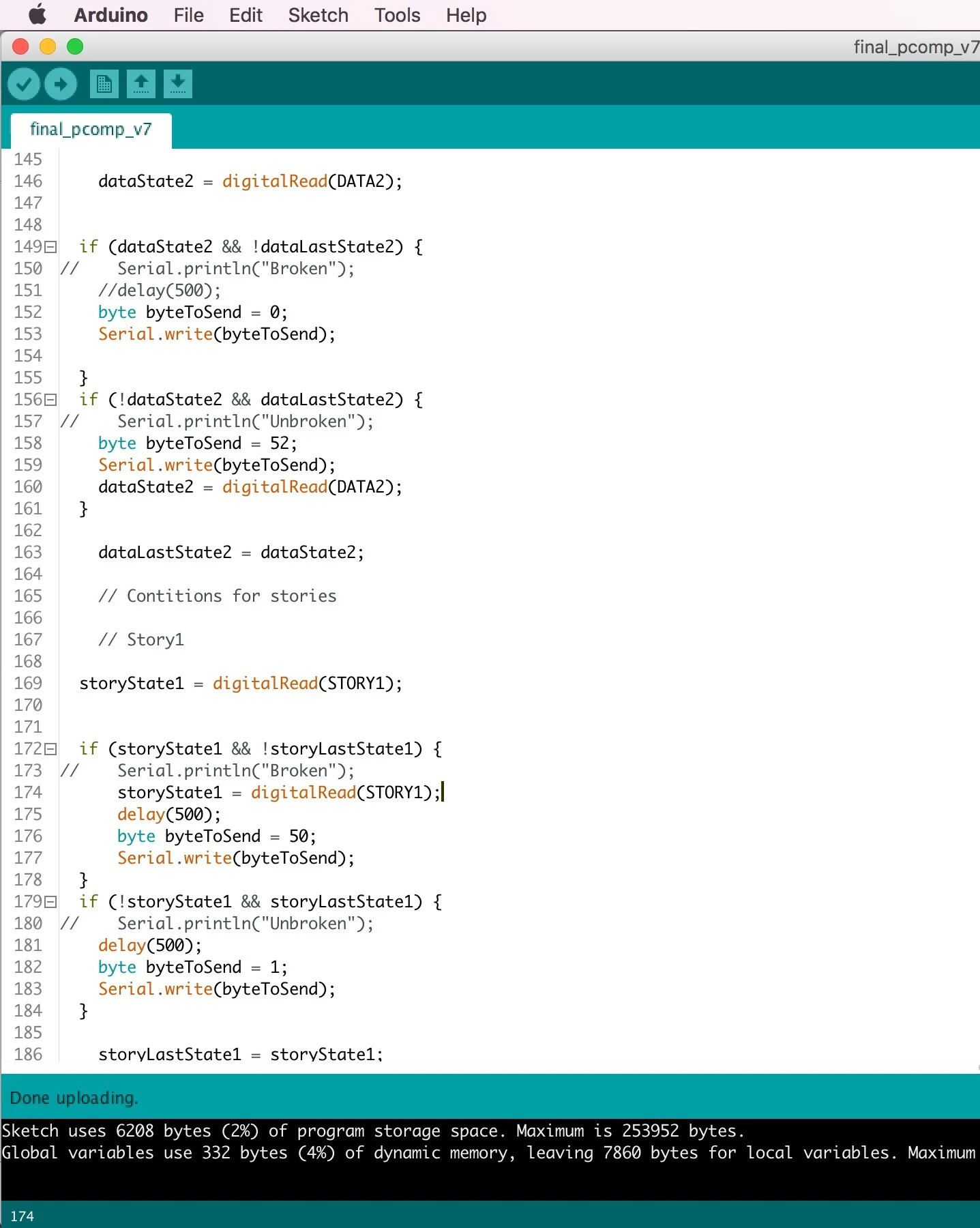Maximize the window with the green button
This screenshot has height=1228, width=980.
(75, 46)
